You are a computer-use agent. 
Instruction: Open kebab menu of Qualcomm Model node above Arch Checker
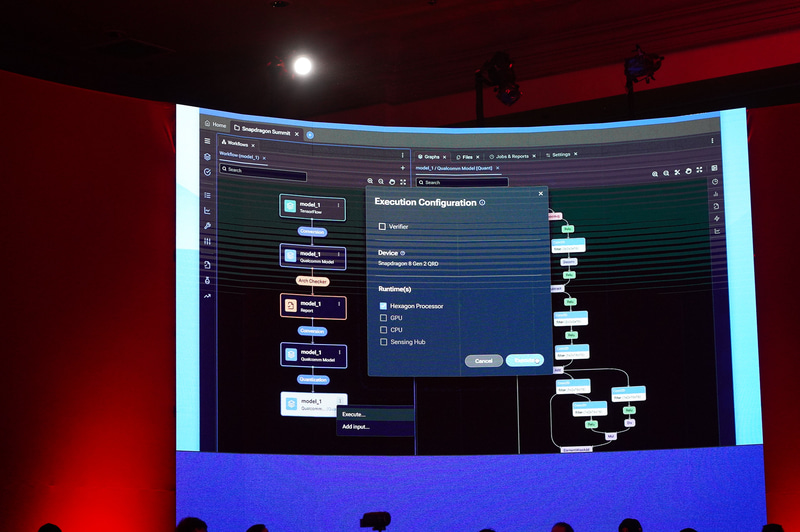(338, 254)
